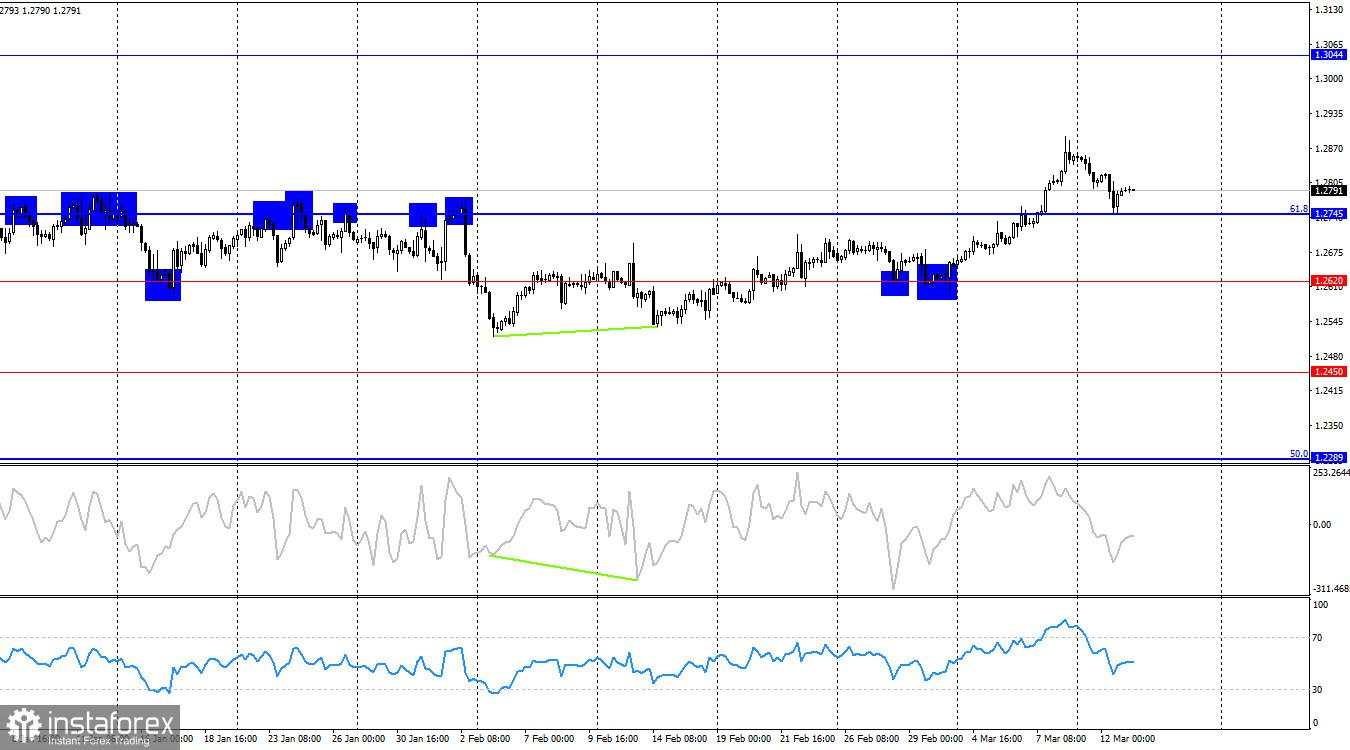Click the 1.3044 blue price level label
This screenshot has width=1350, height=750.
[x=1328, y=55]
